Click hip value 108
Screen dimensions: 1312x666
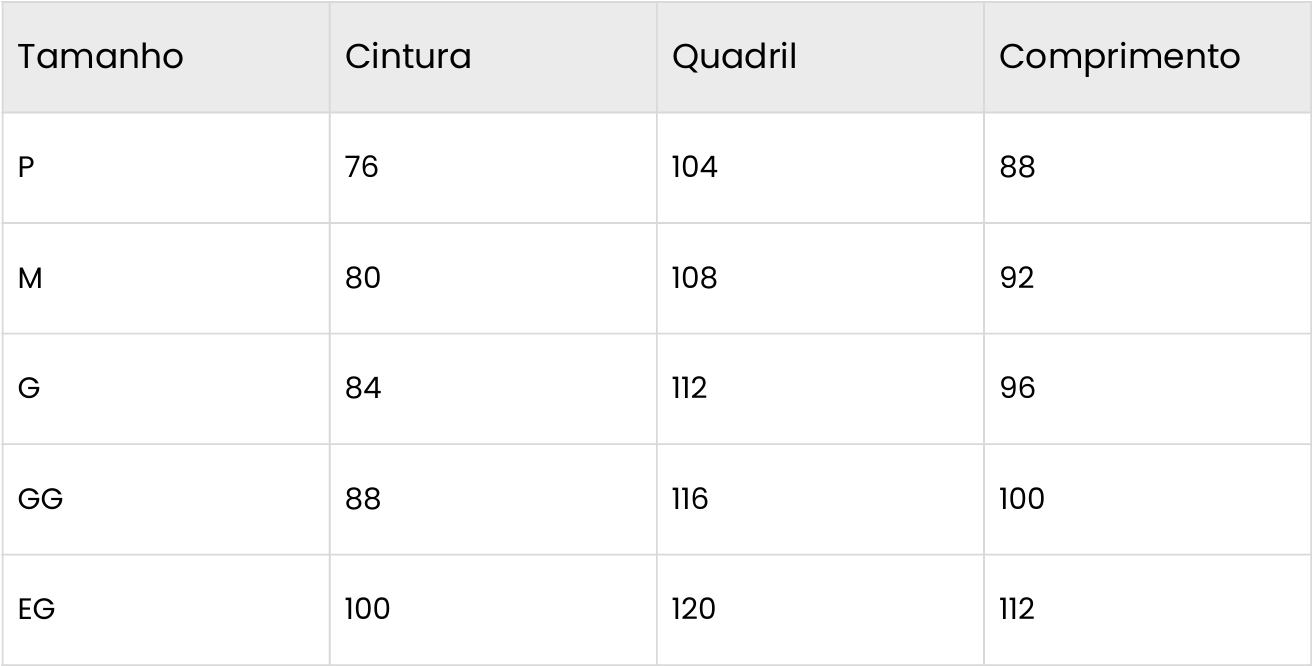[x=694, y=278]
